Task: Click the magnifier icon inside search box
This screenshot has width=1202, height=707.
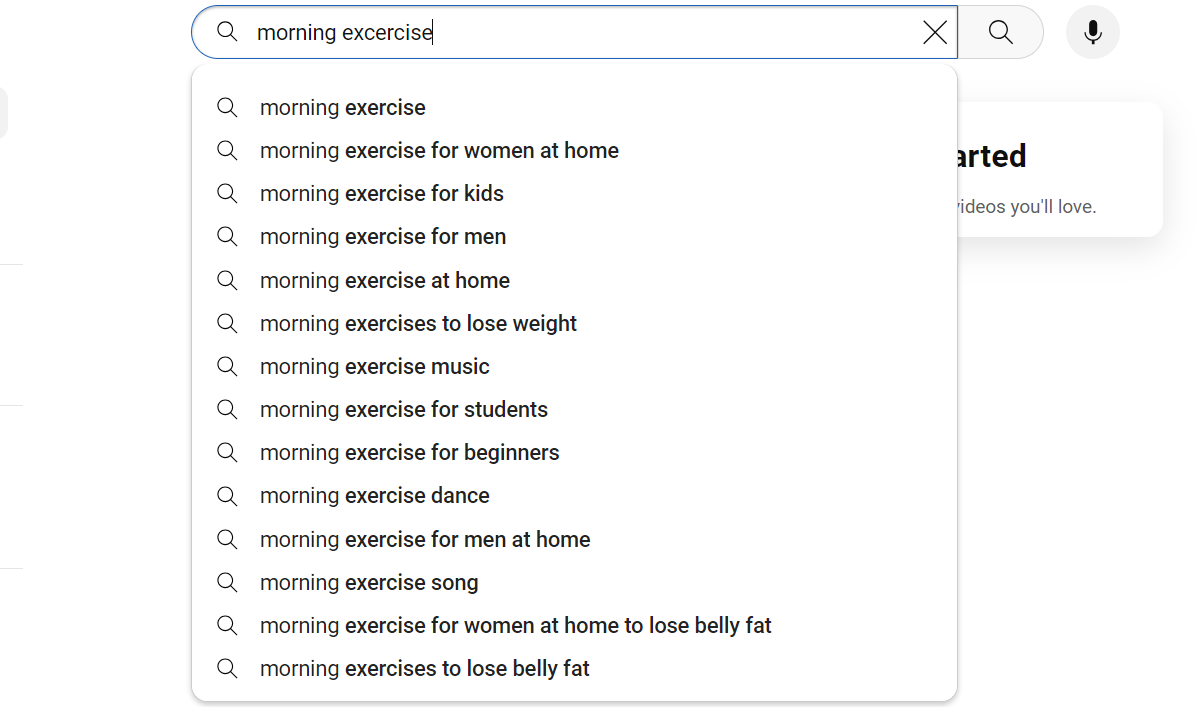Action: 227,32
